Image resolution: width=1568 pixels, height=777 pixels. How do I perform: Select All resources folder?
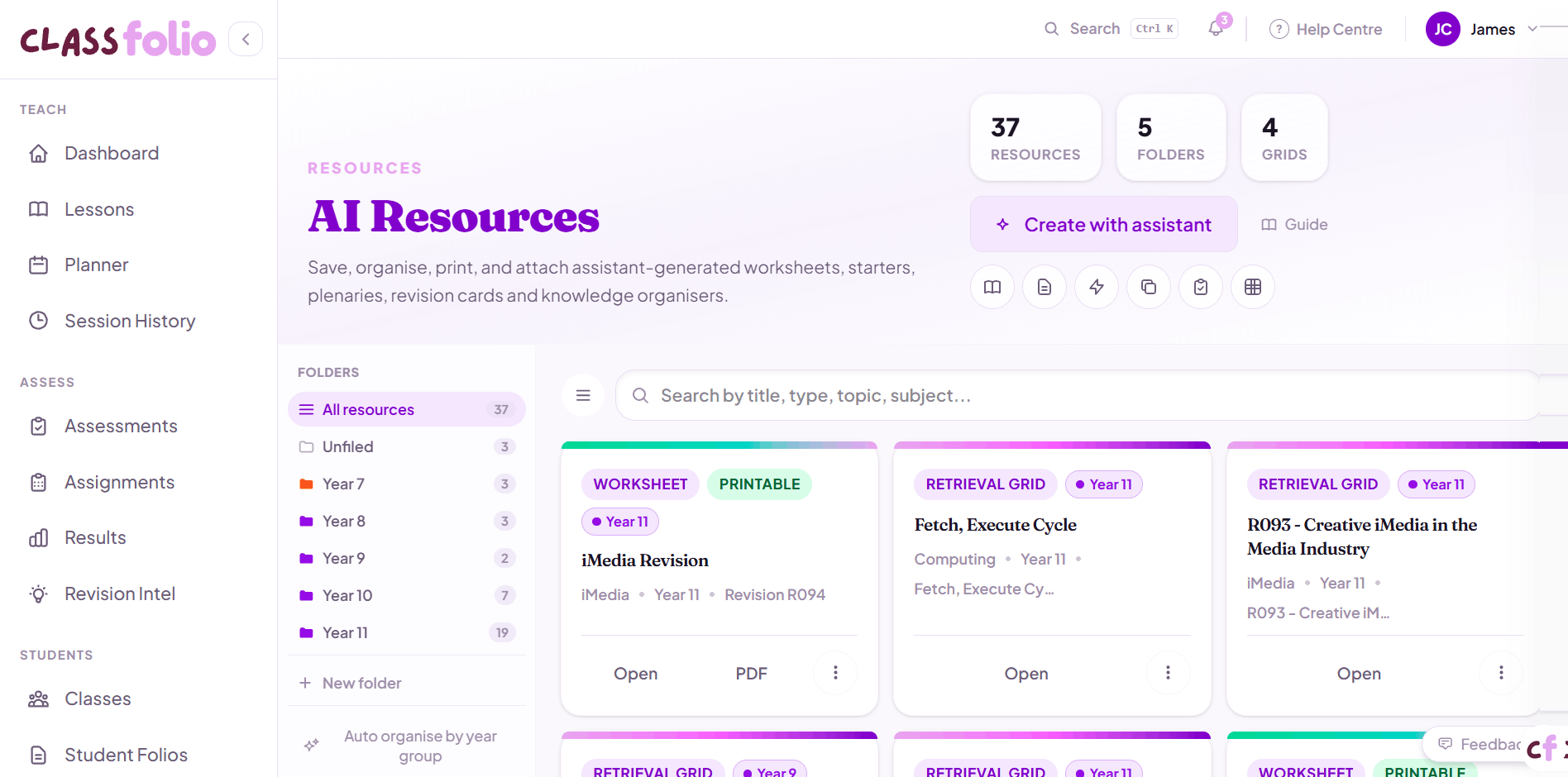coord(407,409)
